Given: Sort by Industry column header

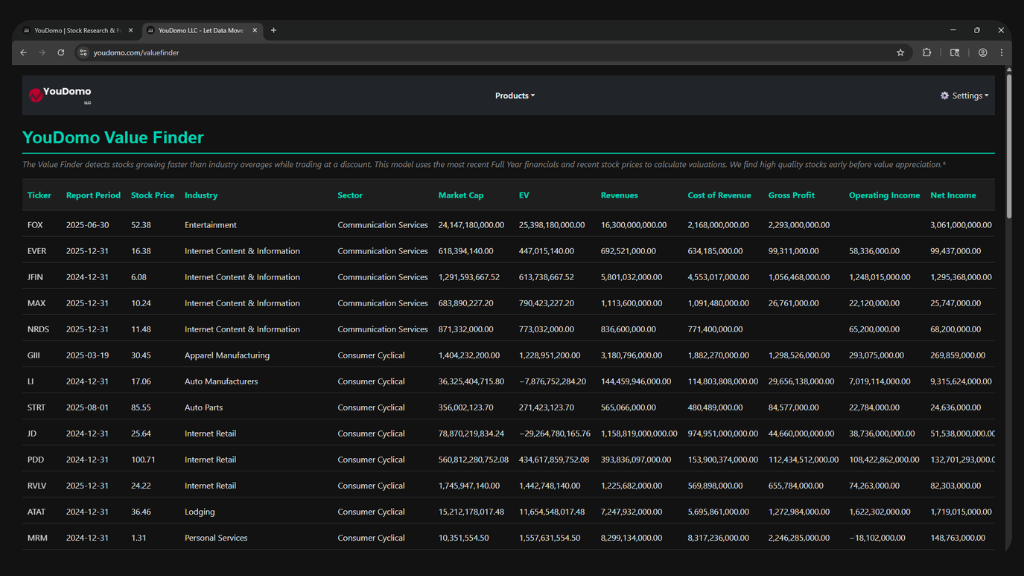Looking at the screenshot, I should tap(201, 195).
